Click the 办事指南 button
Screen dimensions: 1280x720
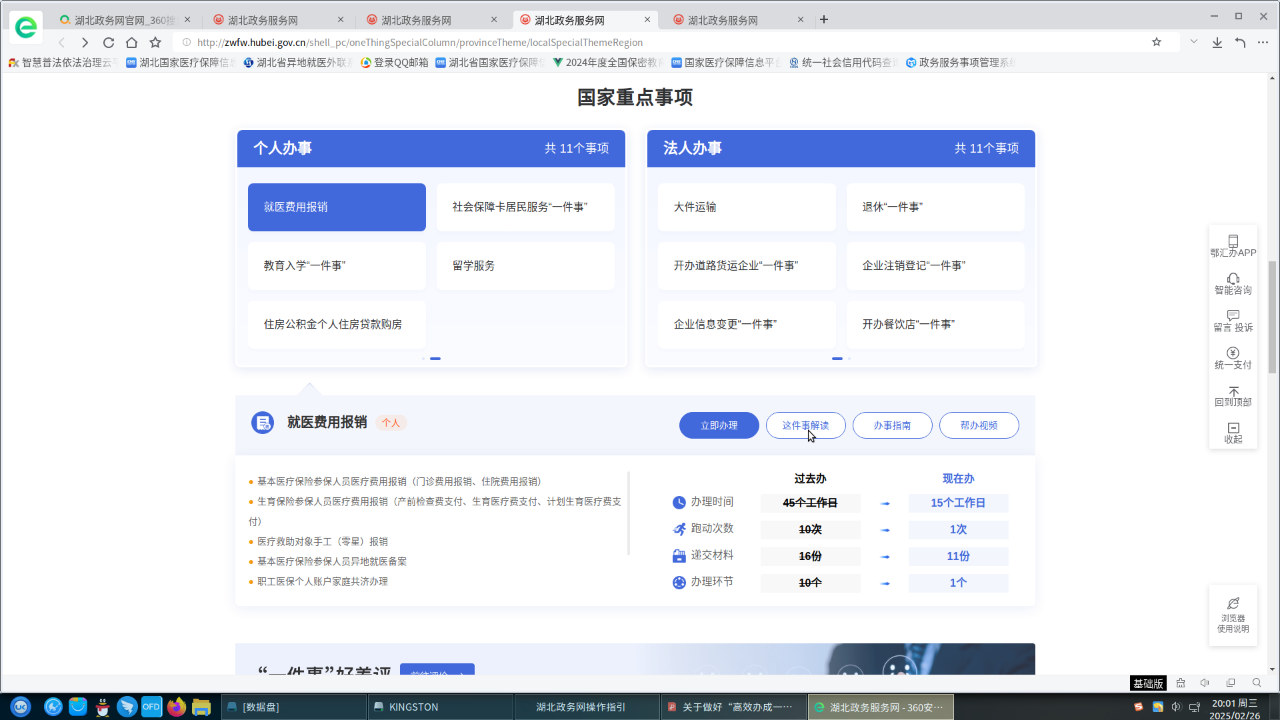(x=892, y=425)
